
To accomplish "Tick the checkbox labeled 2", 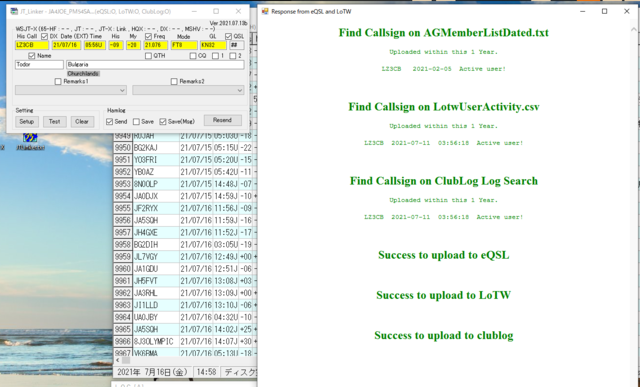I will (x=233, y=56).
